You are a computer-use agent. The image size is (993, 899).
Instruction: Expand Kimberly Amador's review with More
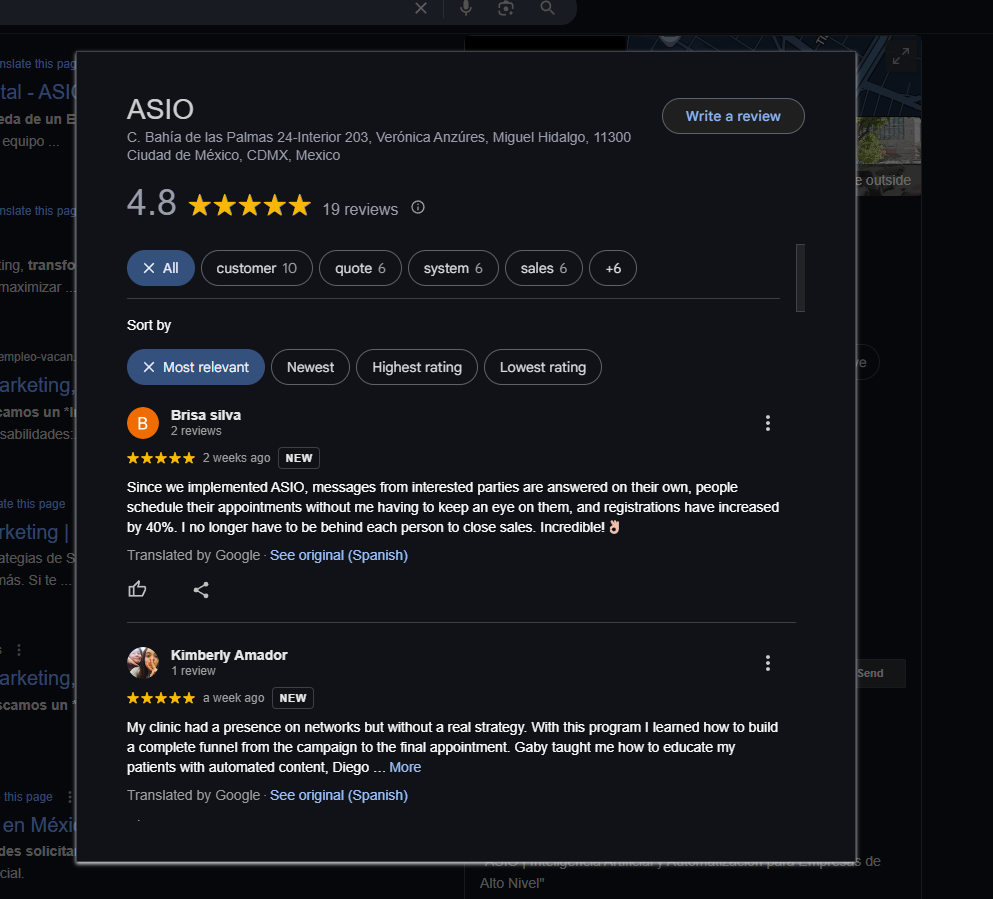click(x=405, y=767)
